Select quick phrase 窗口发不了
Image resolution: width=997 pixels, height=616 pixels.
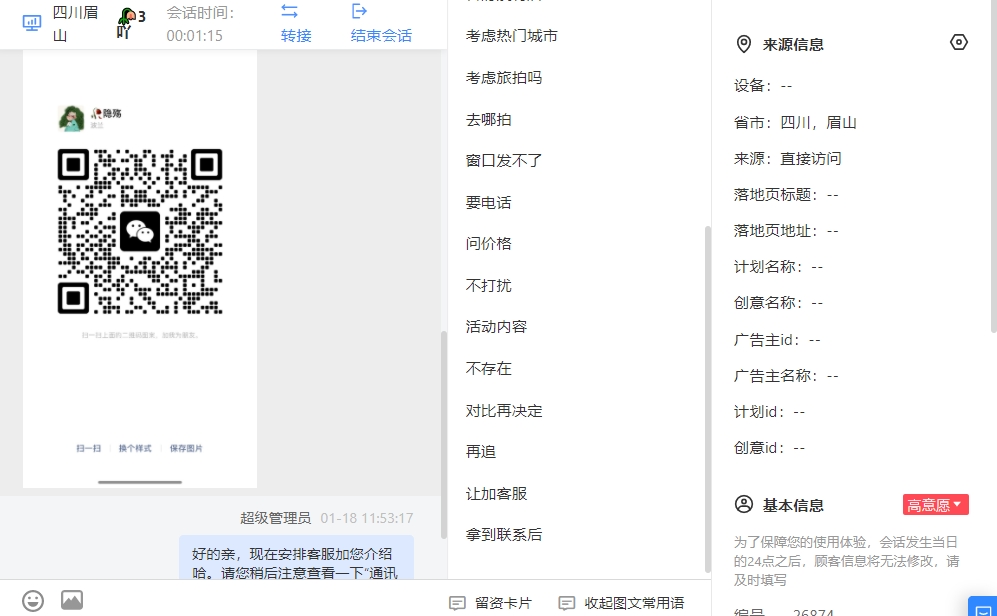click(504, 160)
